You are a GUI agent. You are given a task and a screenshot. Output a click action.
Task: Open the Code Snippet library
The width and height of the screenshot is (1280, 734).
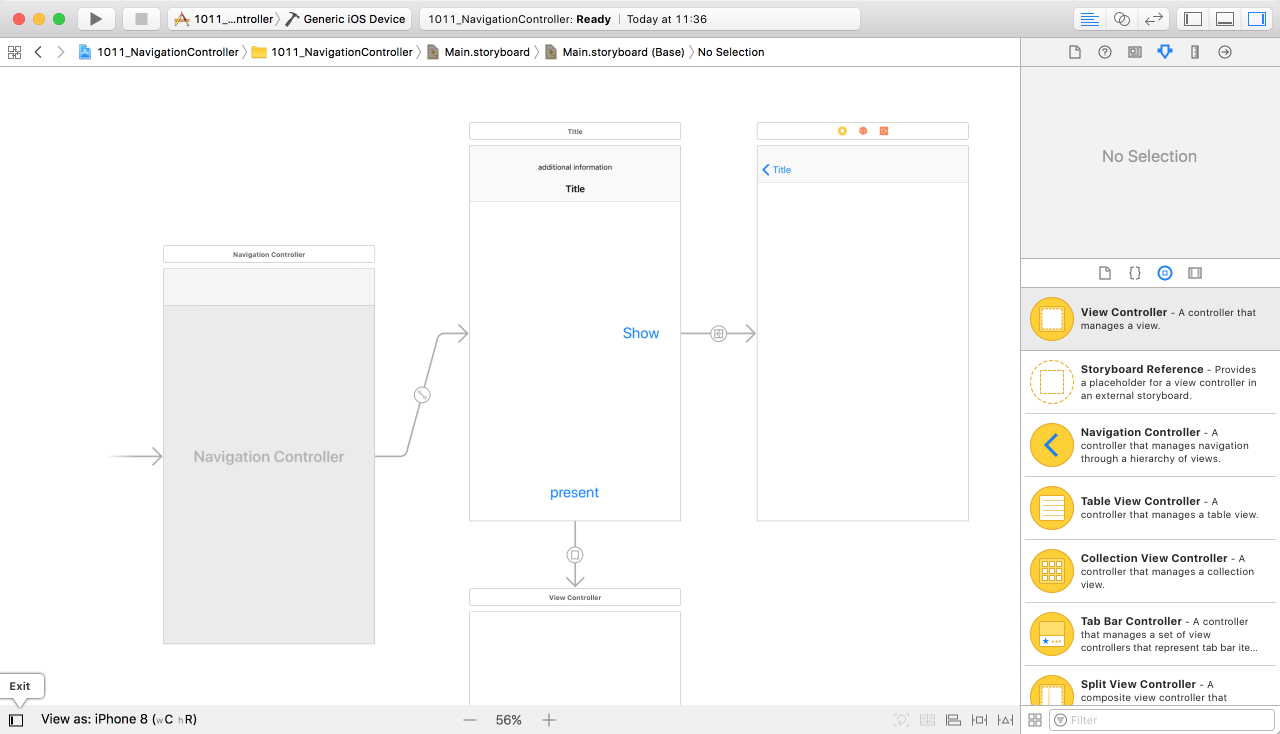[x=1135, y=273]
